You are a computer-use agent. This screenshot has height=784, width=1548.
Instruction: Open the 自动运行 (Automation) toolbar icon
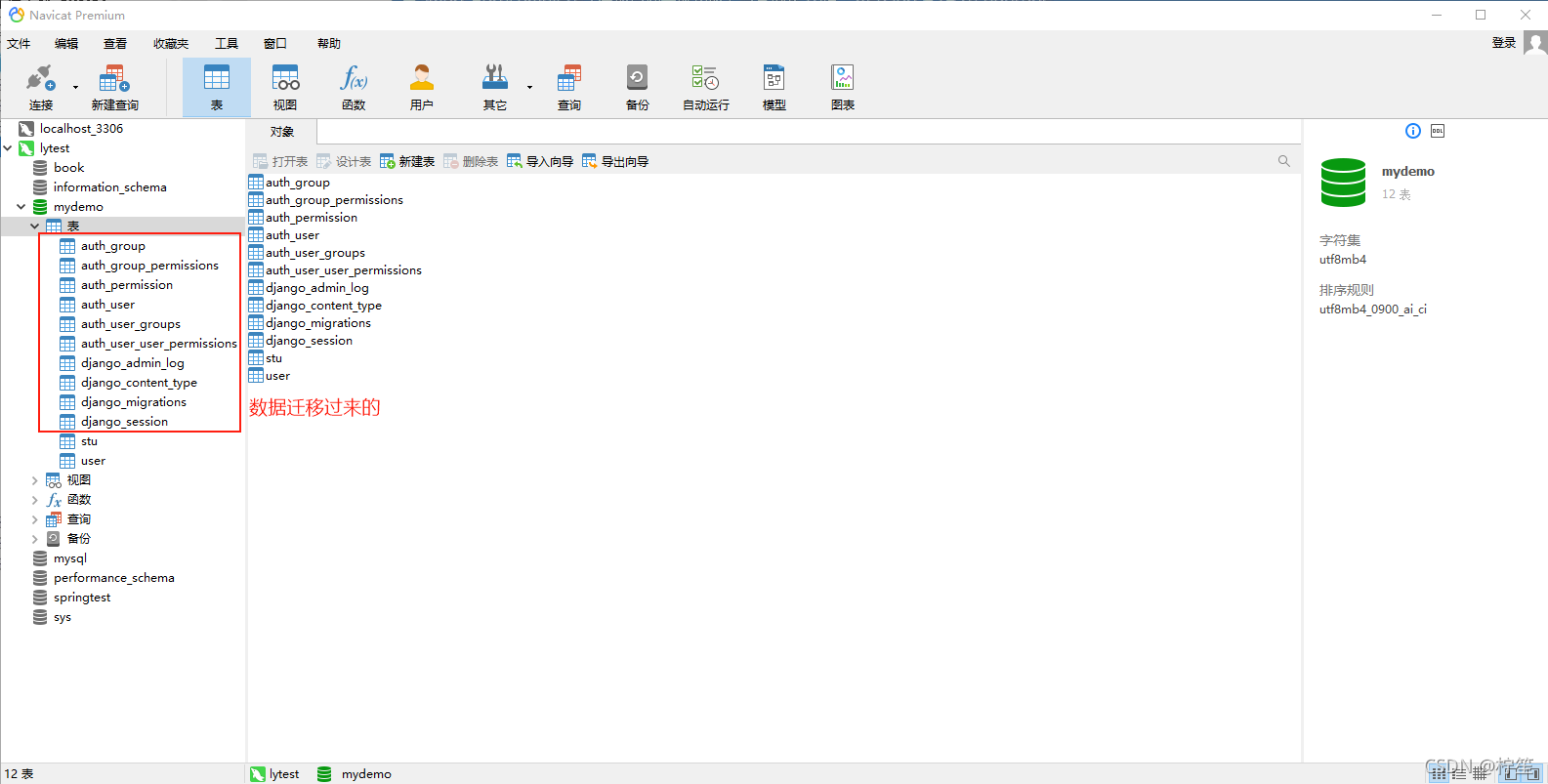tap(706, 87)
